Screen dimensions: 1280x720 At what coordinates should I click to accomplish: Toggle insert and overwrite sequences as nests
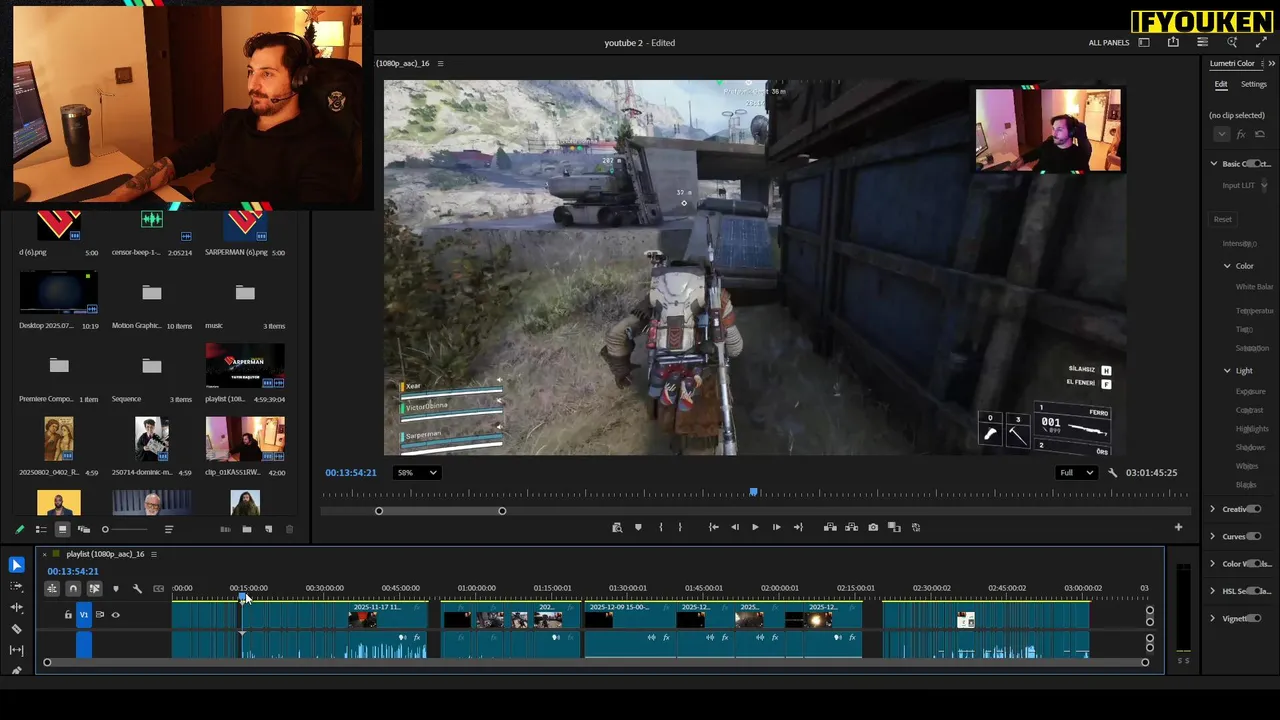[52, 589]
